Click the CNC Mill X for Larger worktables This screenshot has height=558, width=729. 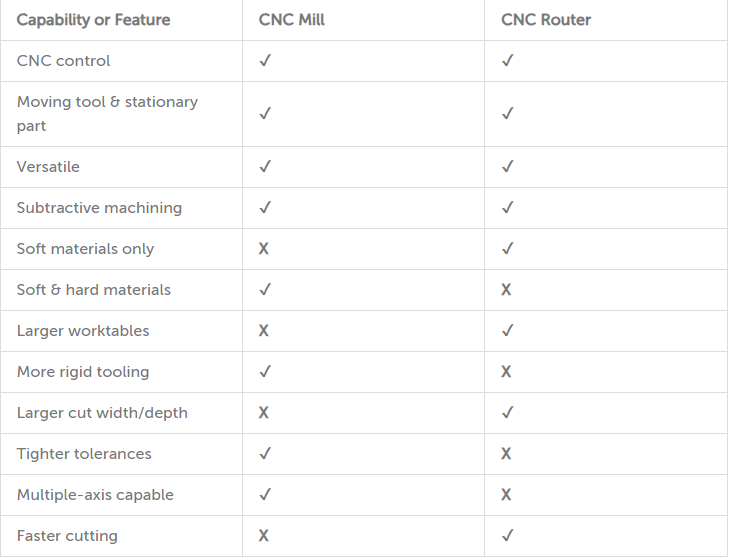point(264,331)
